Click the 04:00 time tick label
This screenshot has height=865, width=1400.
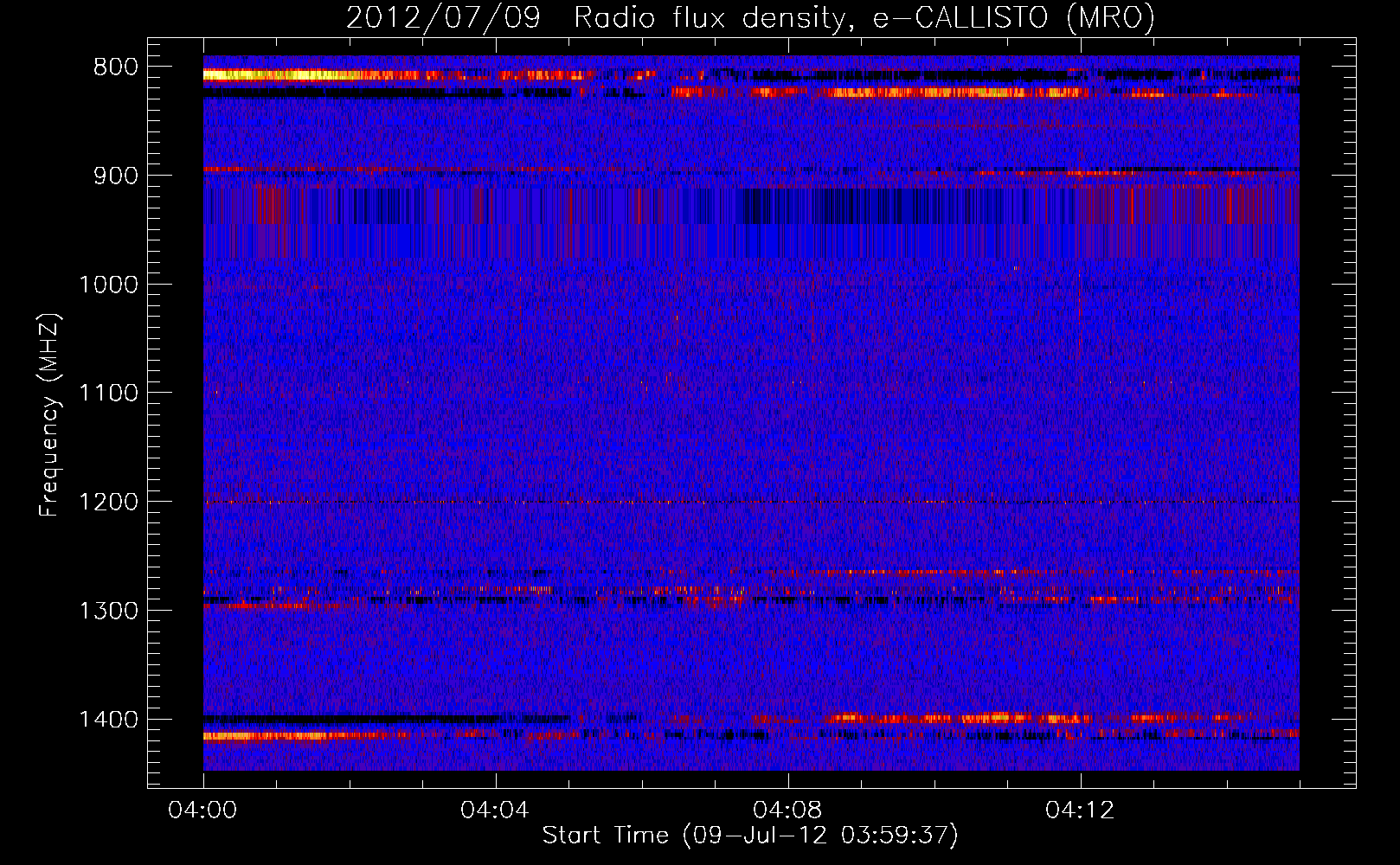click(203, 811)
